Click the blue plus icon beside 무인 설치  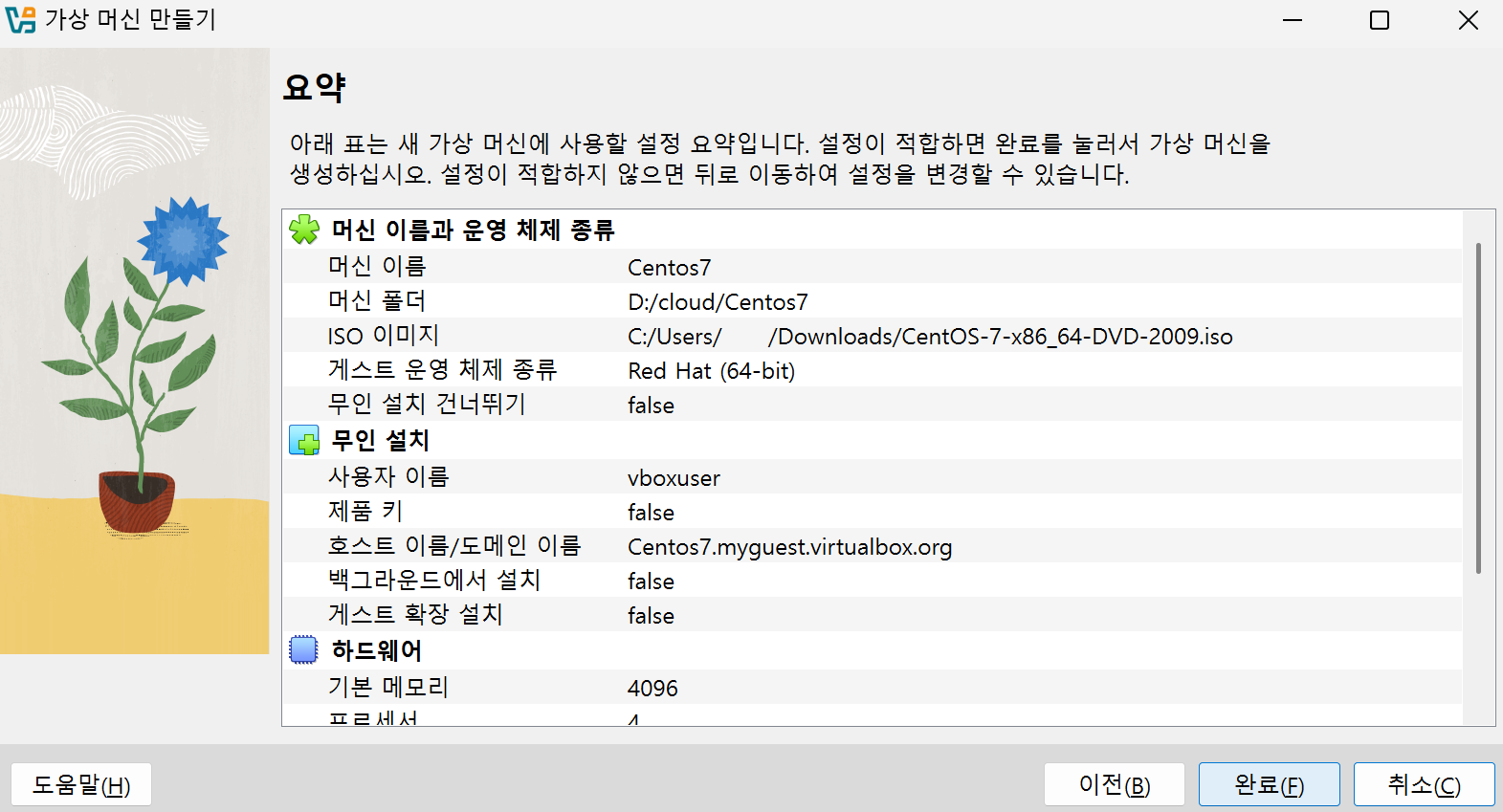coord(304,440)
